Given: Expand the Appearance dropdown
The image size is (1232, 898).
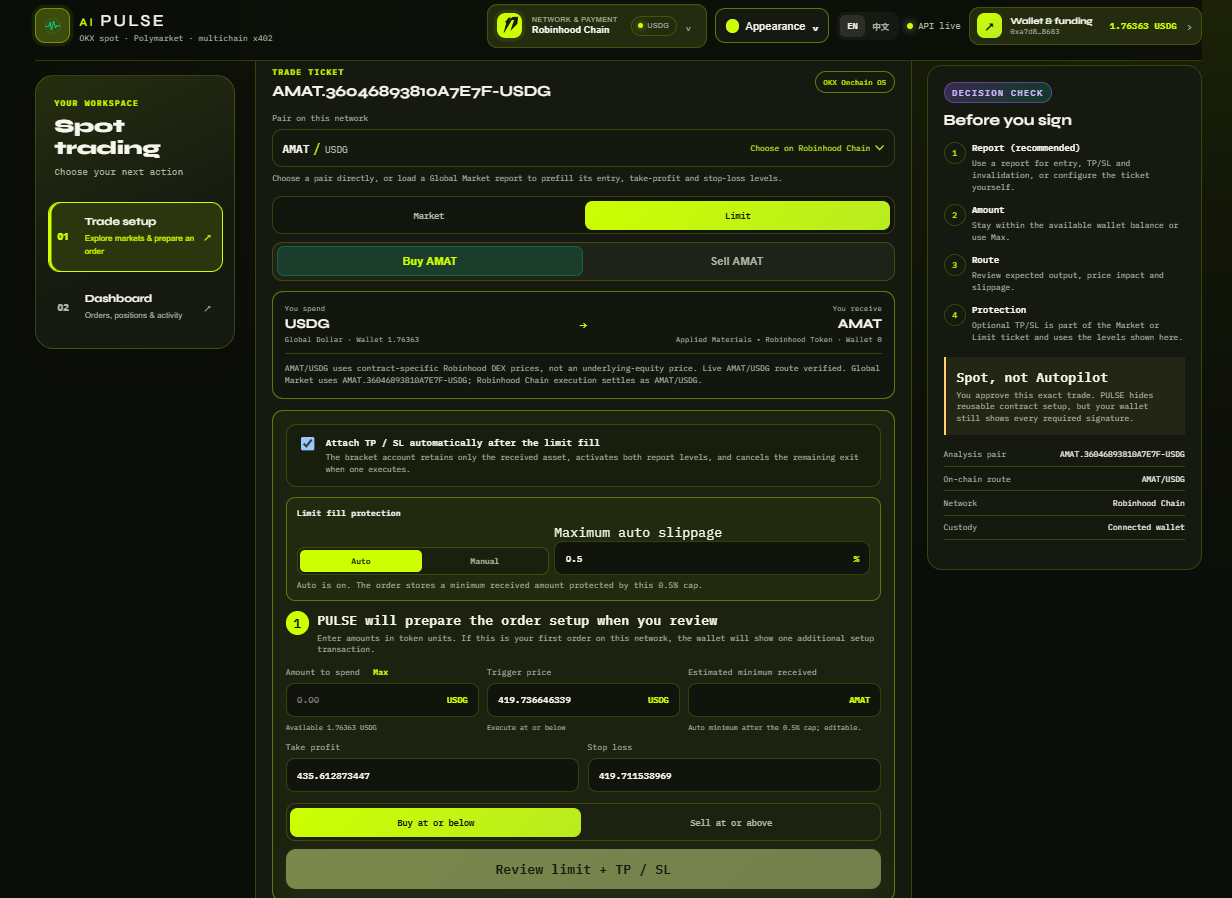Looking at the screenshot, I should [773, 26].
